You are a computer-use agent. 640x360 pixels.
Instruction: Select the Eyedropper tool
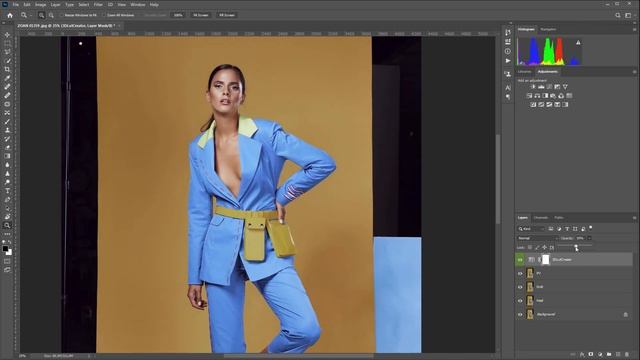tap(7, 78)
